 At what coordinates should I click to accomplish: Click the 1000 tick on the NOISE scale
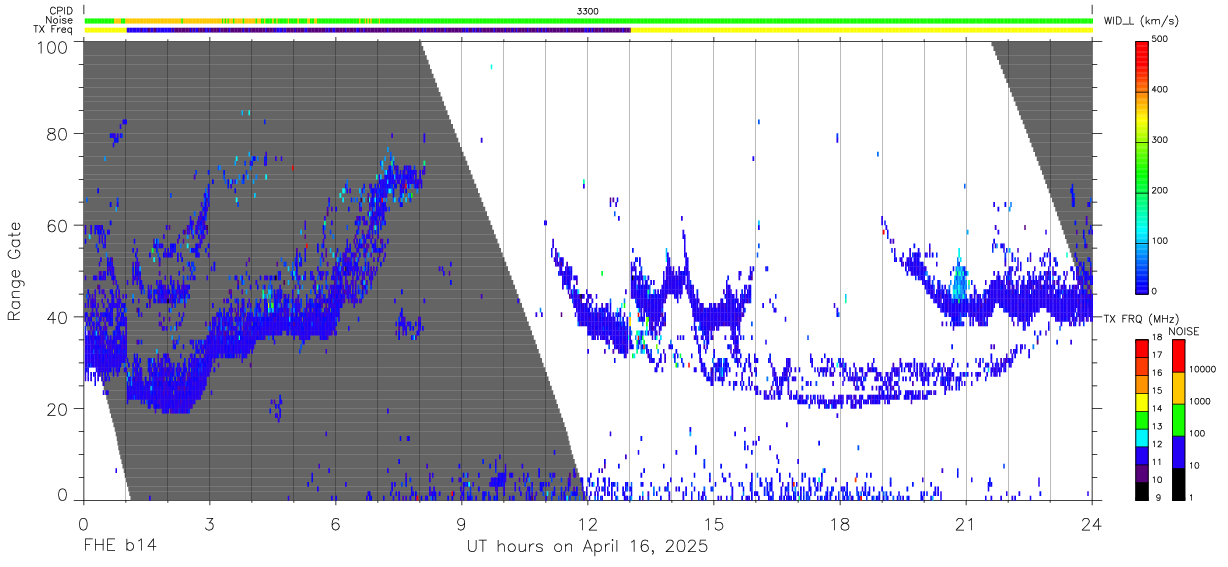1201,402
